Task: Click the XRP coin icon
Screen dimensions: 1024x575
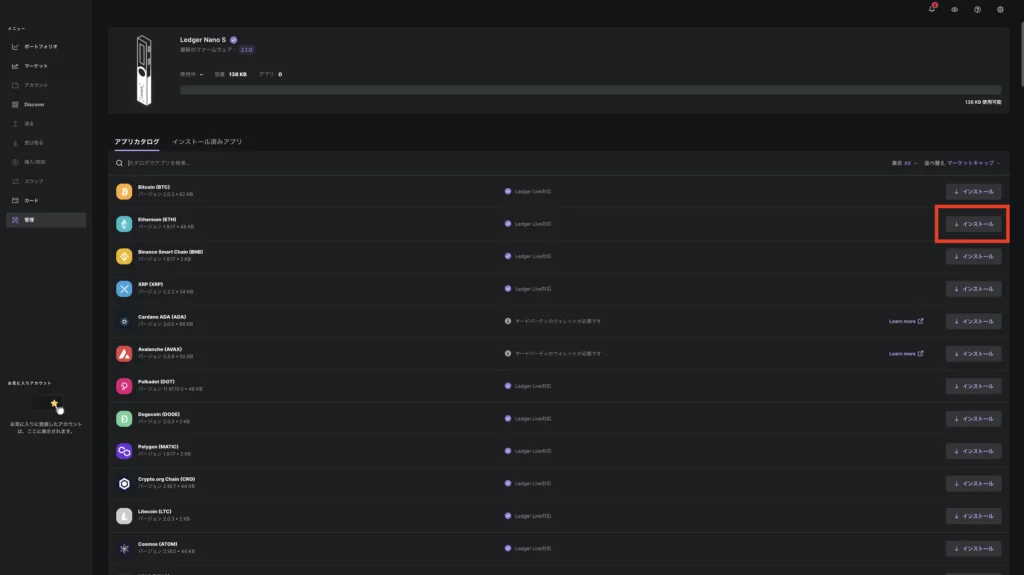Action: pyautogui.click(x=124, y=289)
